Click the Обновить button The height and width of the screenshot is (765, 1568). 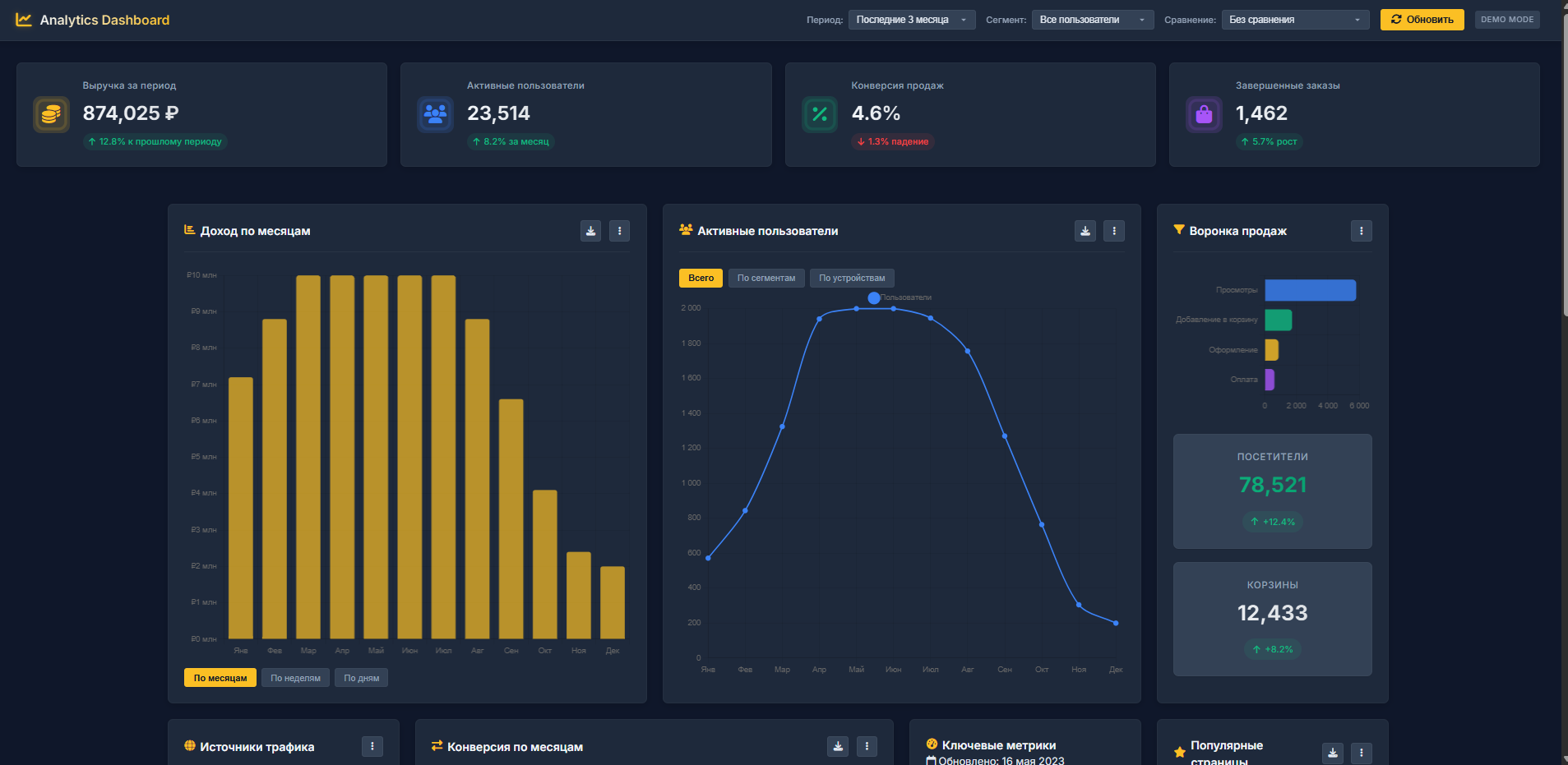pos(1422,20)
